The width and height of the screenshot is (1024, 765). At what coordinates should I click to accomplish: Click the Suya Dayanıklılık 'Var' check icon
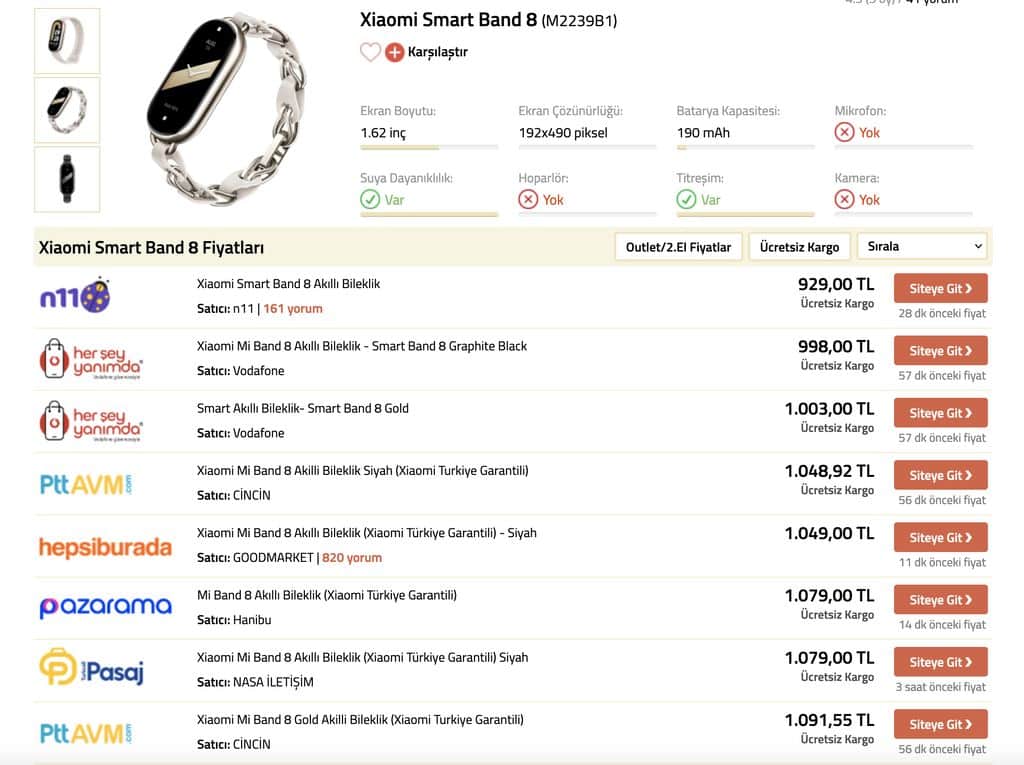coord(370,199)
